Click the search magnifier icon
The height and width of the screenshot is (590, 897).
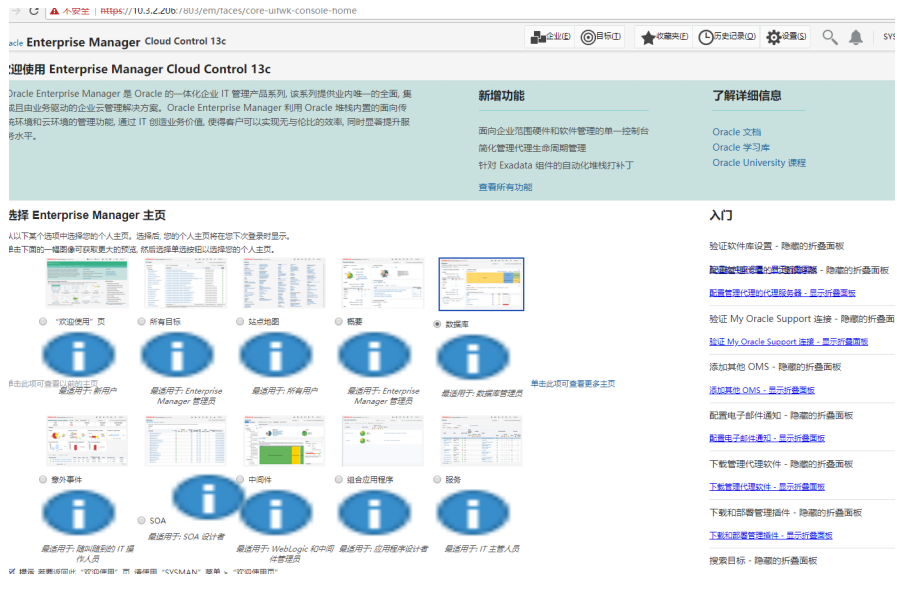pyautogui.click(x=828, y=37)
